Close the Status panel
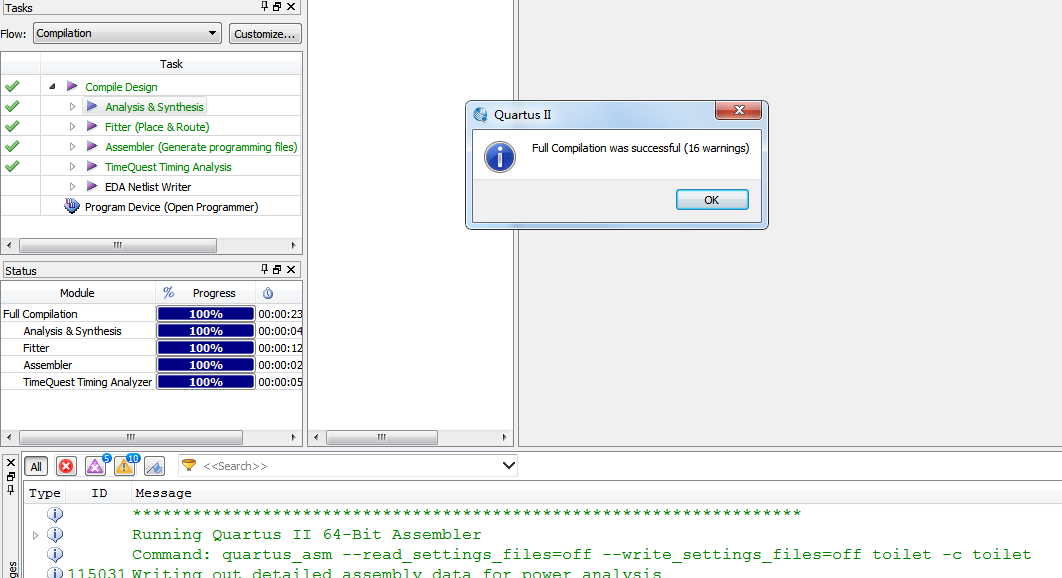 [291, 269]
